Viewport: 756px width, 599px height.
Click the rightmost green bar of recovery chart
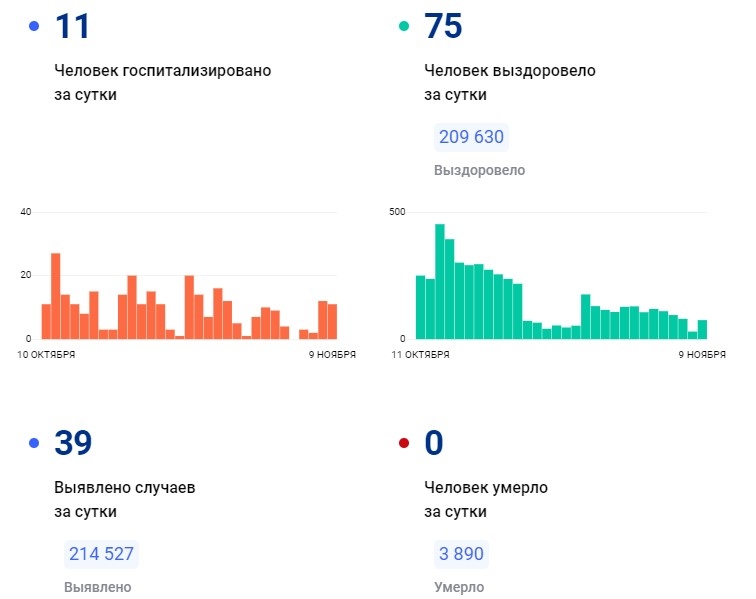[702, 329]
